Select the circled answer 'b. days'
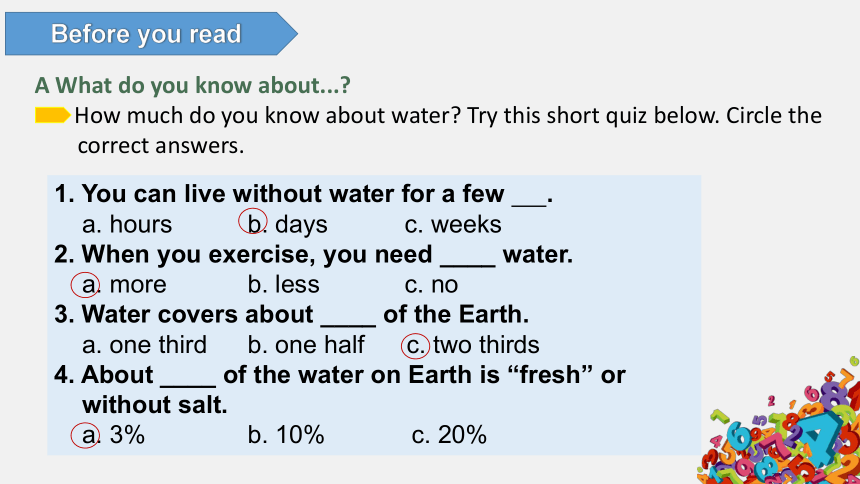The height and width of the screenshot is (484, 860). pyautogui.click(x=283, y=224)
